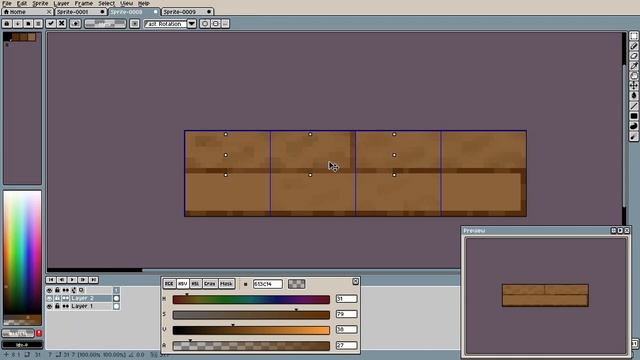Image resolution: width=640 pixels, height=360 pixels.
Task: Click the first square icon after rotation dropdown
Action: tap(205, 24)
